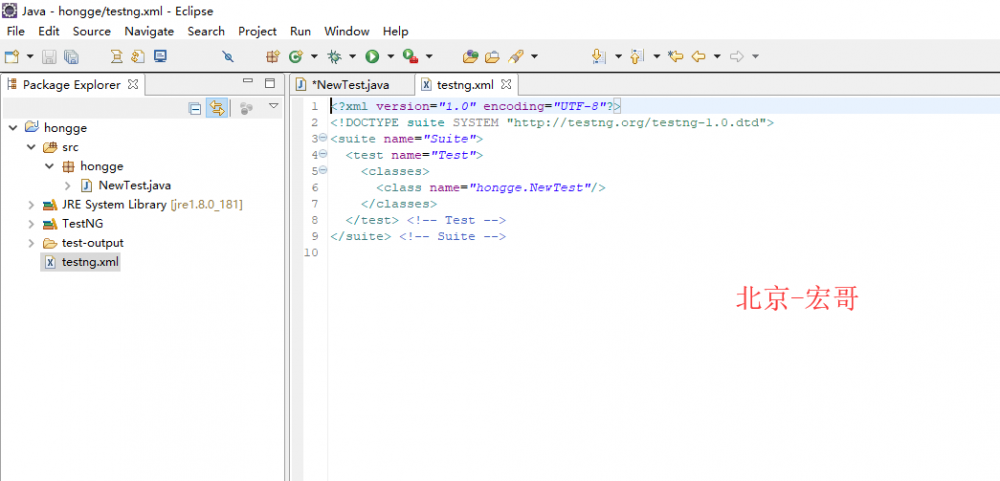Expand the TestNG library node

click(x=31, y=225)
